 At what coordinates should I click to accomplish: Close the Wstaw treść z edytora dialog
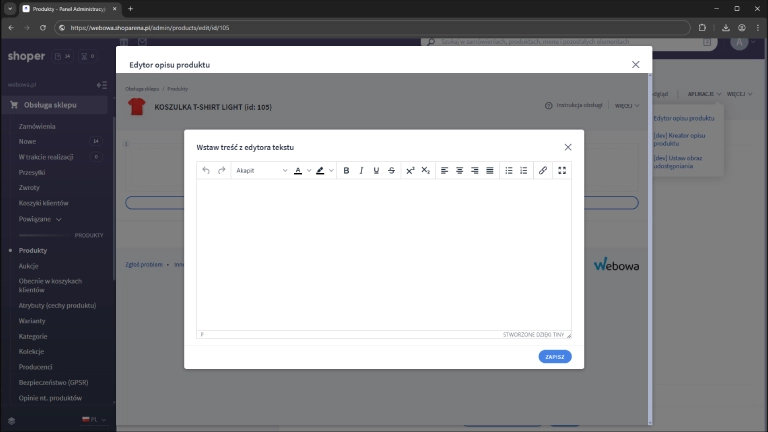[x=568, y=147]
